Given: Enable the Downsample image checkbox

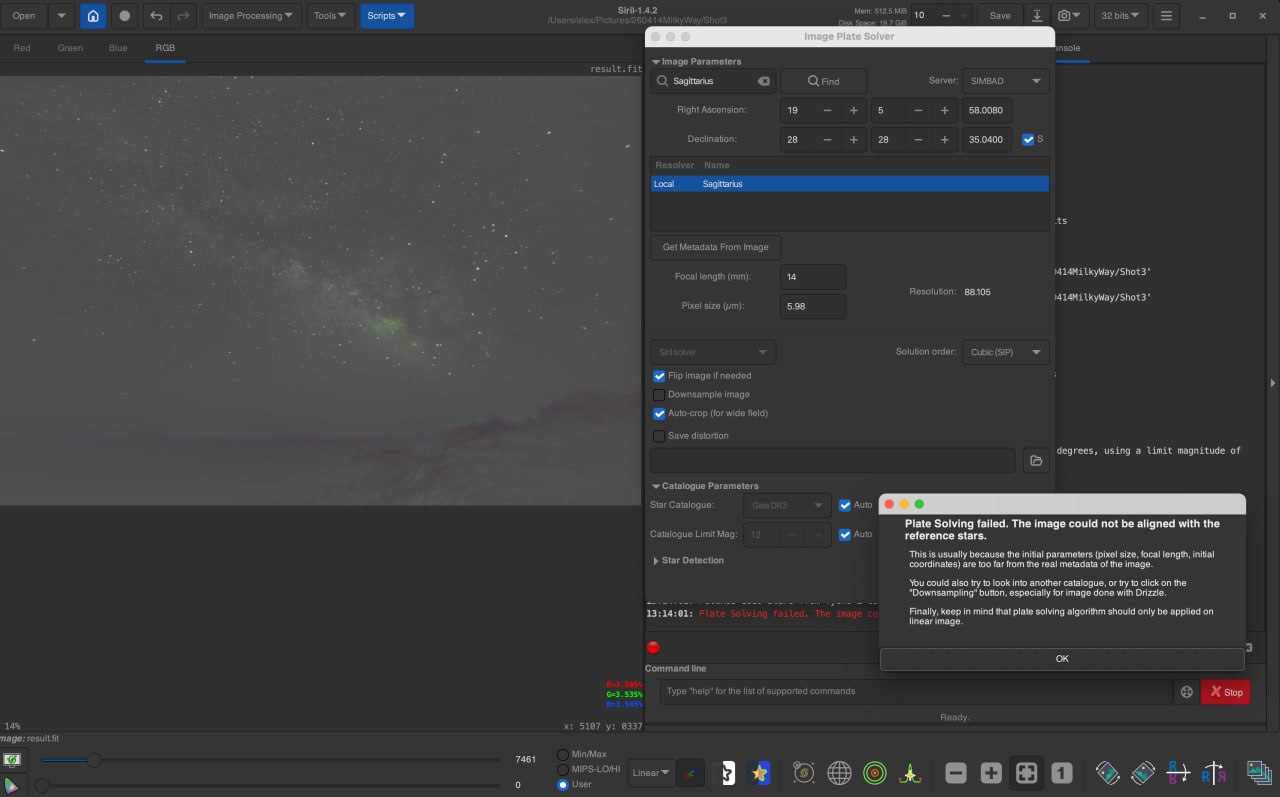Looking at the screenshot, I should pyautogui.click(x=659, y=395).
